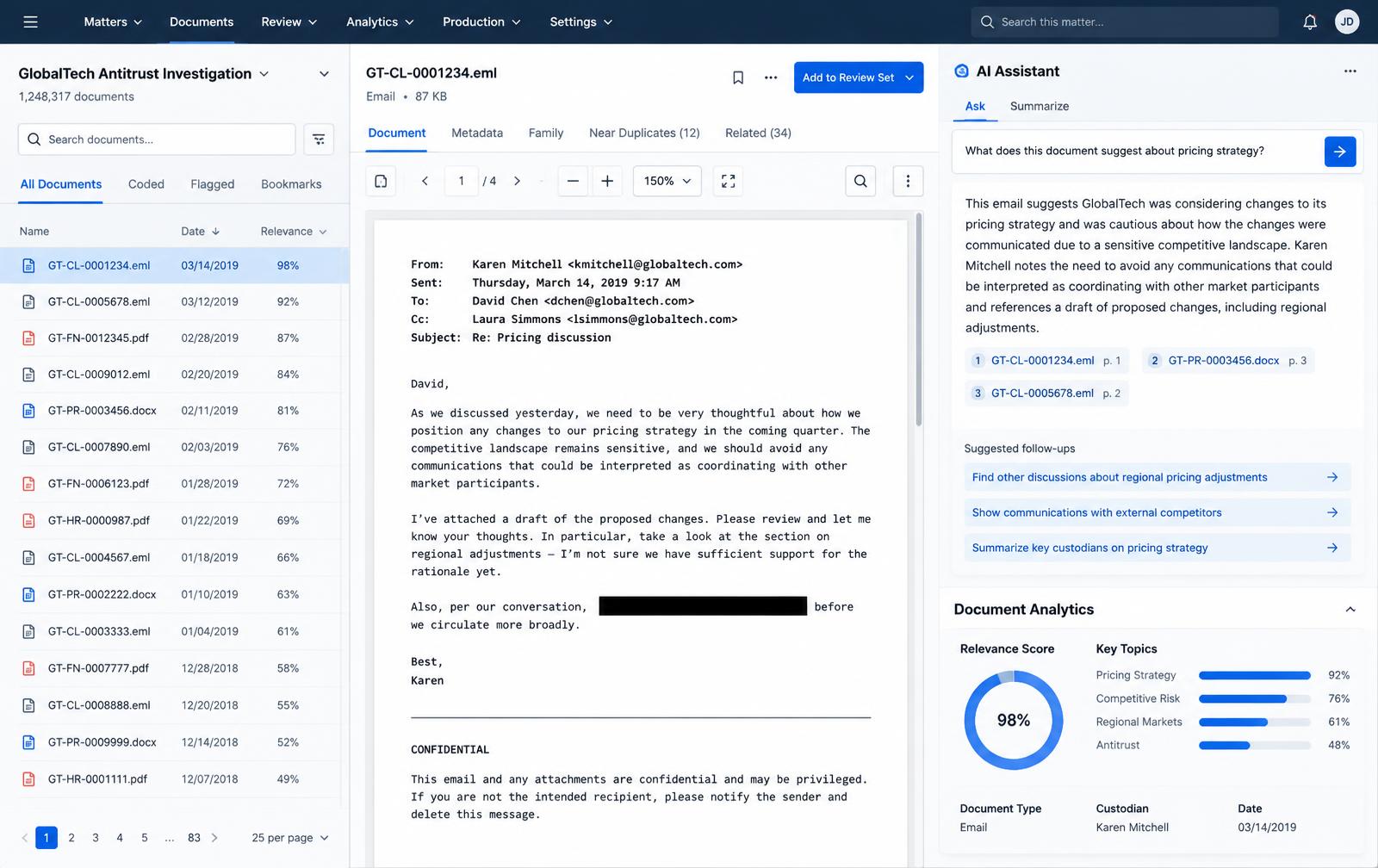Go to previous page of document list
Screen dimensions: 1378x868
click(24, 838)
